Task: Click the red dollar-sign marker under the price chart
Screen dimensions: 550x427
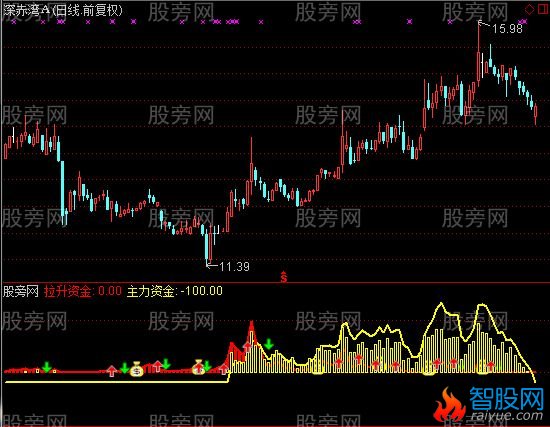Action: tap(284, 277)
